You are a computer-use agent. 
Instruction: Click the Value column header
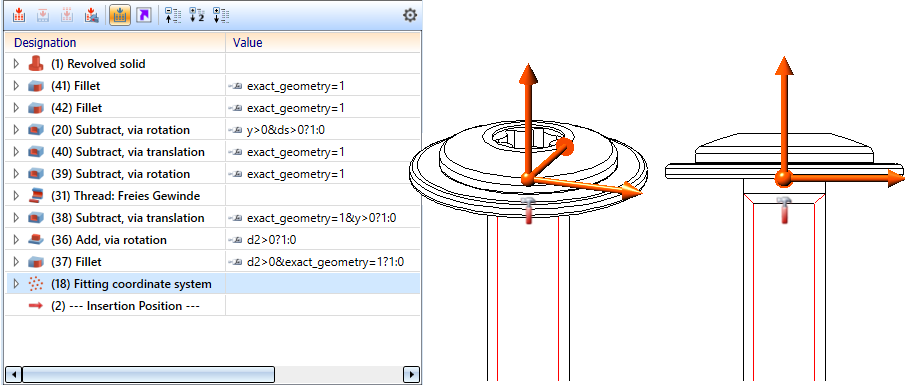pyautogui.click(x=248, y=43)
